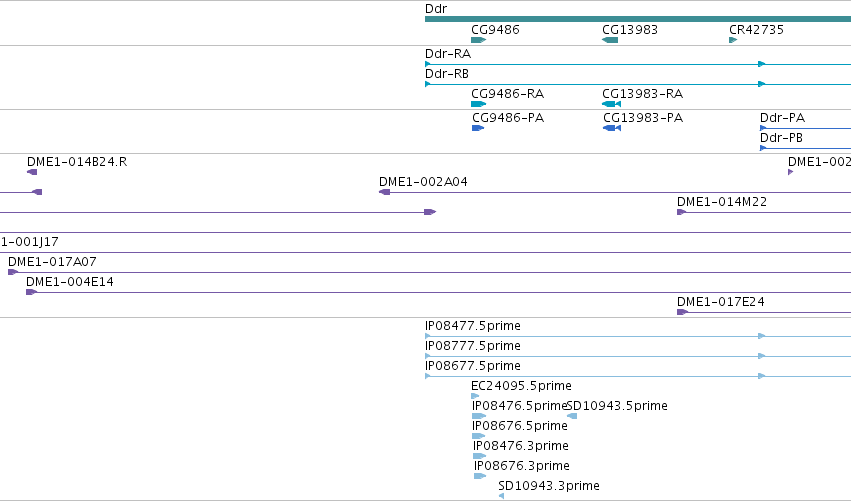Click the IP08677.5prime feature start arrow
The width and height of the screenshot is (851, 501).
pyautogui.click(x=428, y=376)
